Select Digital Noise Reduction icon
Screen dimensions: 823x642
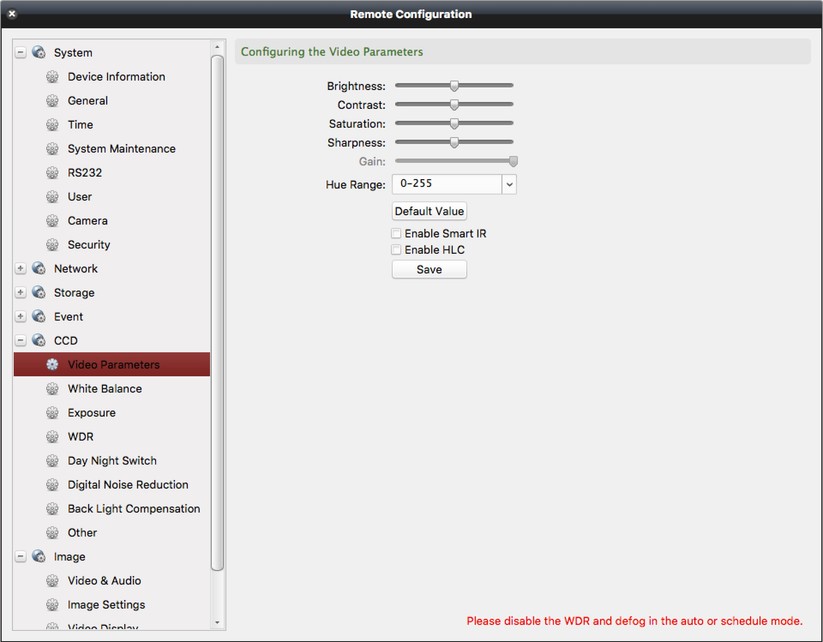tap(52, 484)
